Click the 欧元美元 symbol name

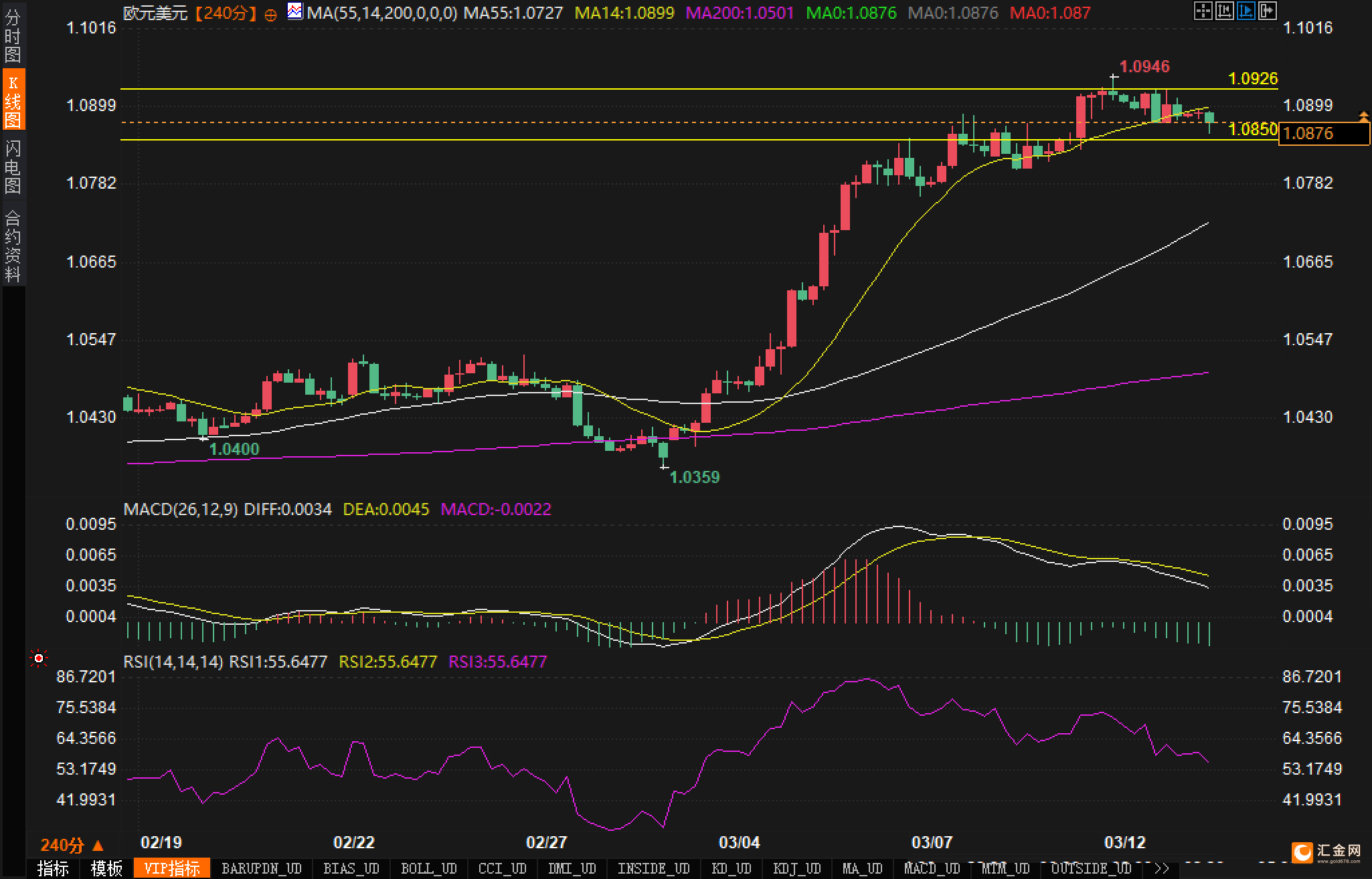pos(156,13)
